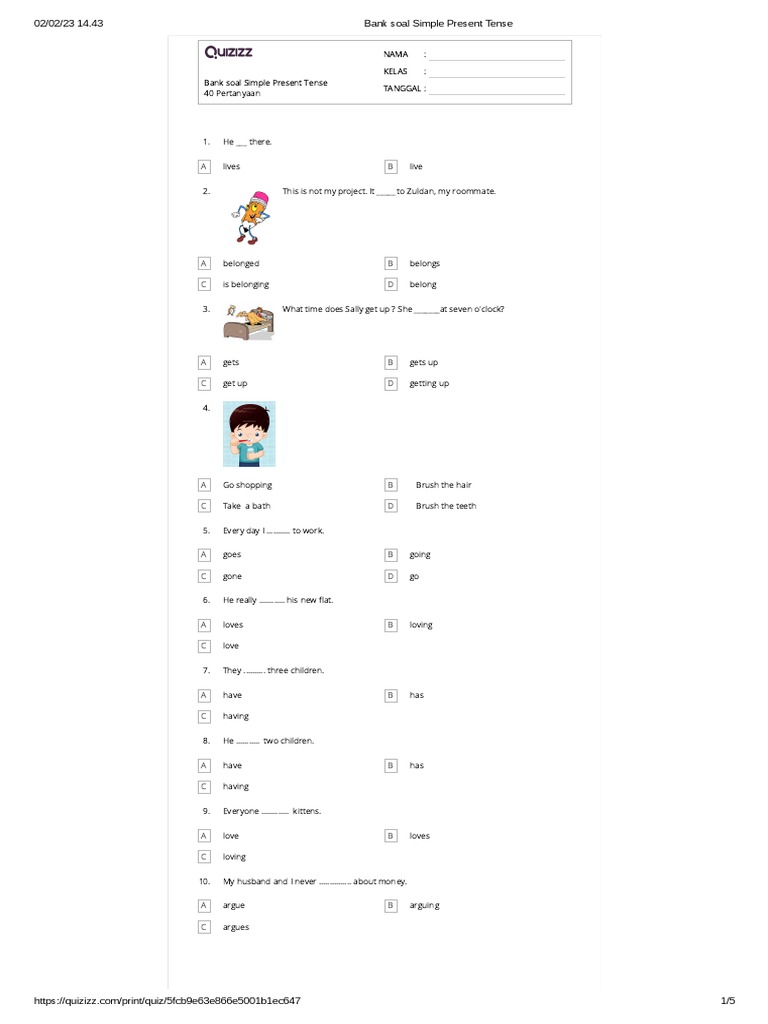Click the TANGGAL input line
The width and height of the screenshot is (768, 1024).
[496, 89]
